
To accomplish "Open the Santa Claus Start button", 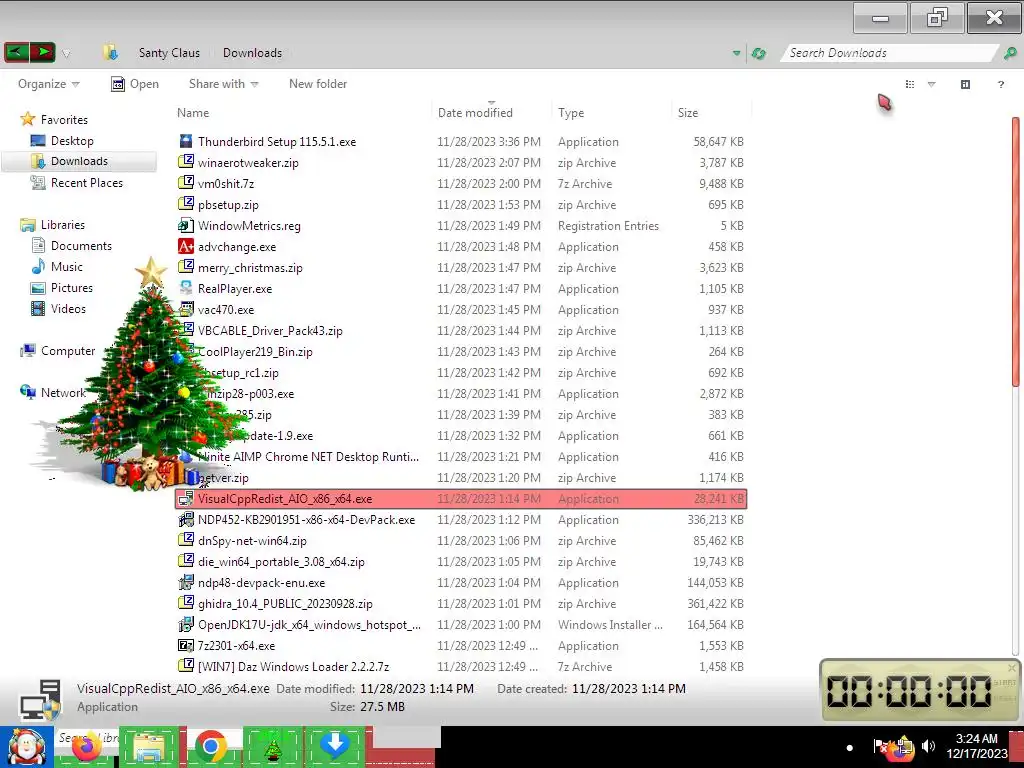I will click(26, 746).
